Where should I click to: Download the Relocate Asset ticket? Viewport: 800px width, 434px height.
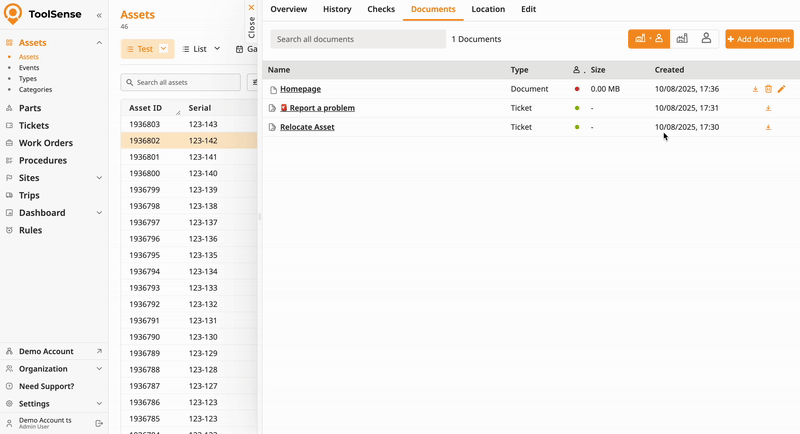tap(768, 127)
